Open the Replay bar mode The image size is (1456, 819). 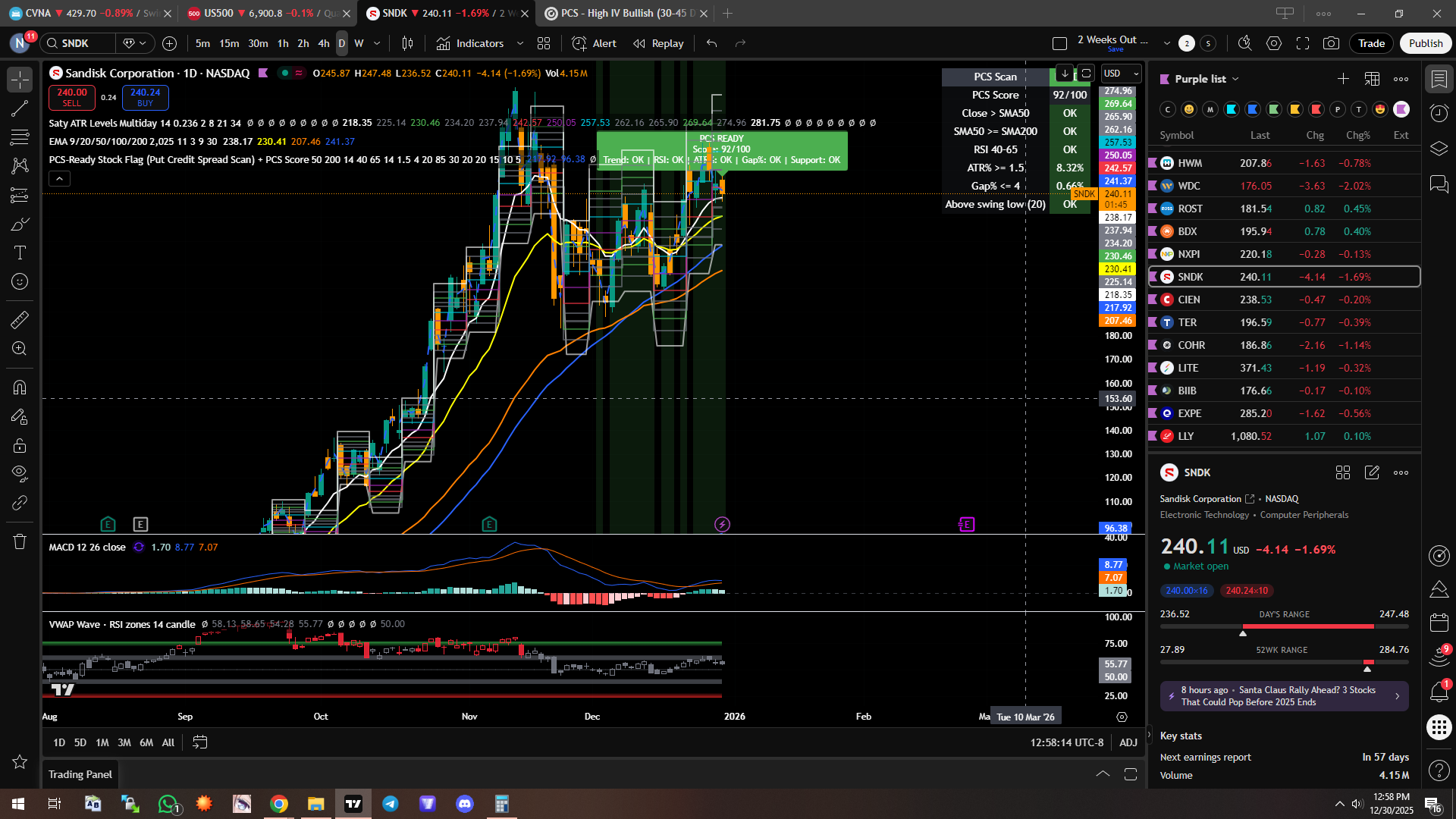[x=658, y=43]
